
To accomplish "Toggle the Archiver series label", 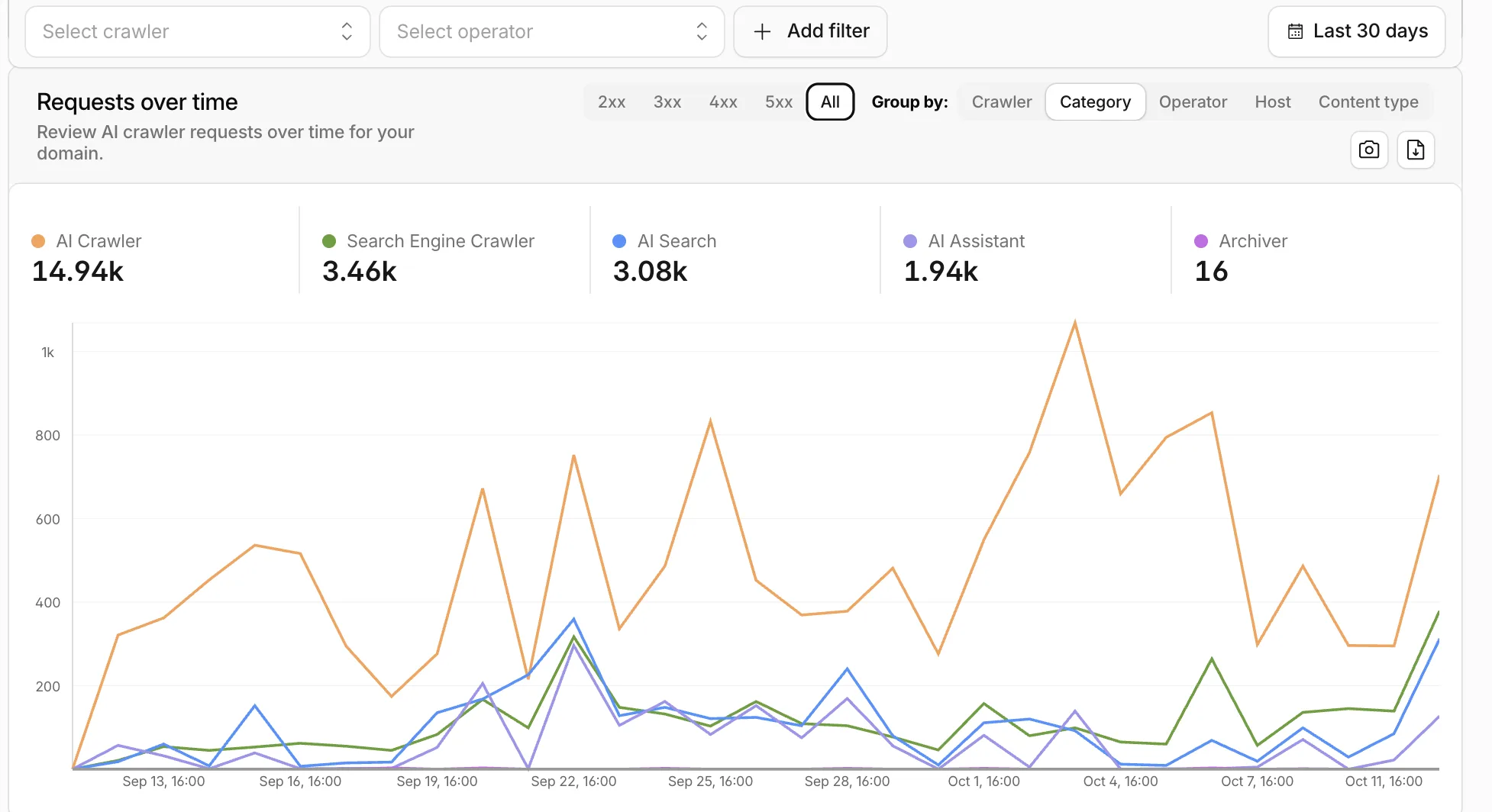I will 1253,241.
